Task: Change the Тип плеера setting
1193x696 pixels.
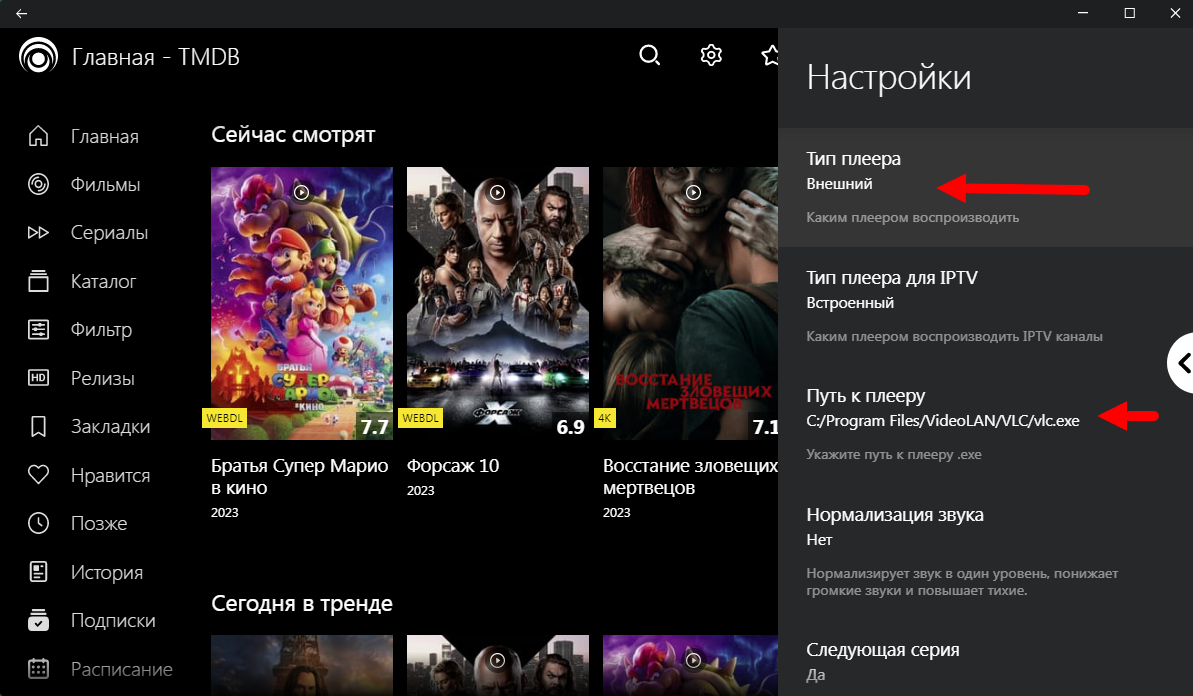Action: pyautogui.click(x=985, y=187)
